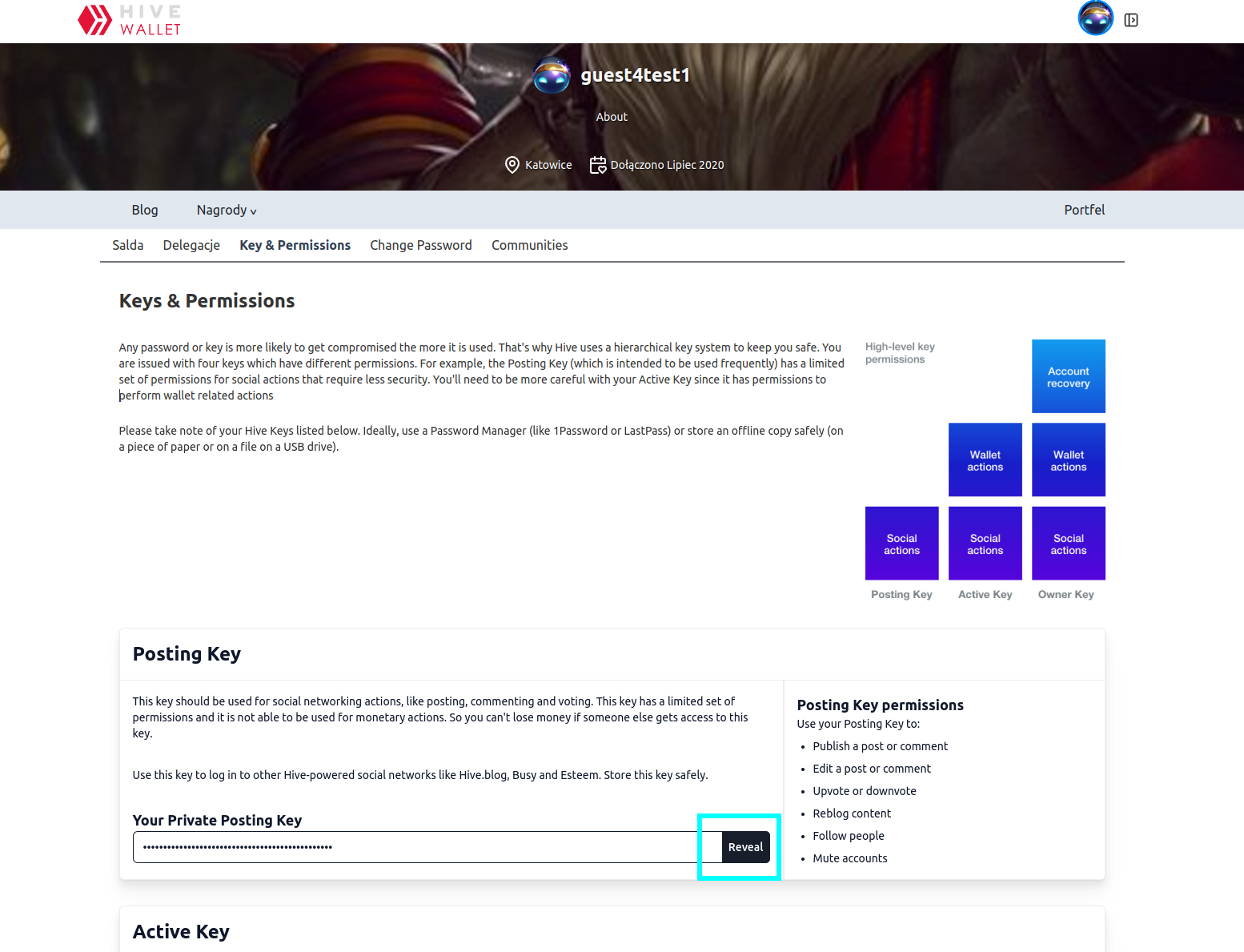Switch to the Salda tab
This screenshot has width=1244, height=952.
pos(128,245)
